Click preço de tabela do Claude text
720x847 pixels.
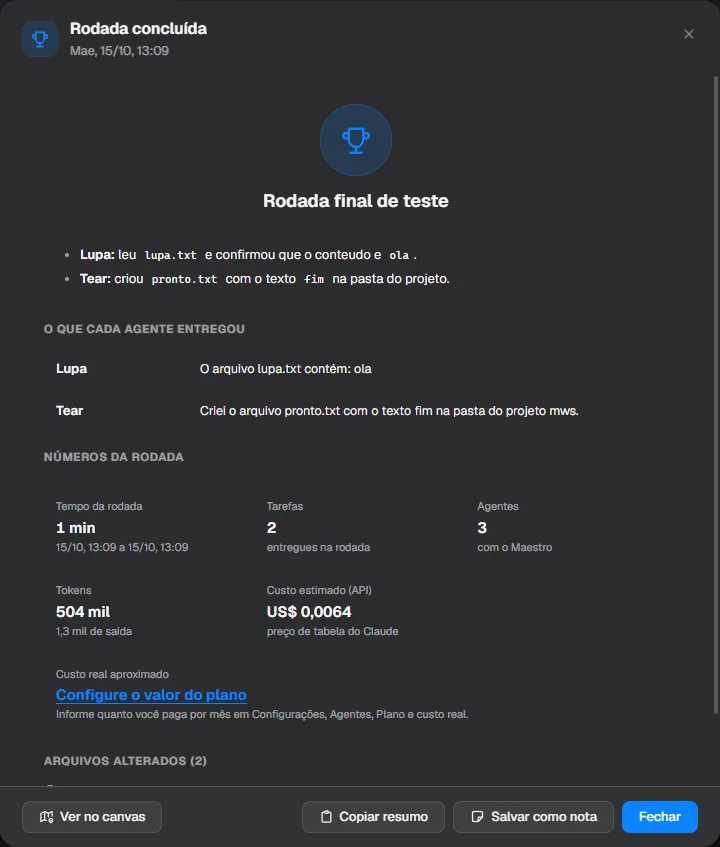(x=332, y=631)
